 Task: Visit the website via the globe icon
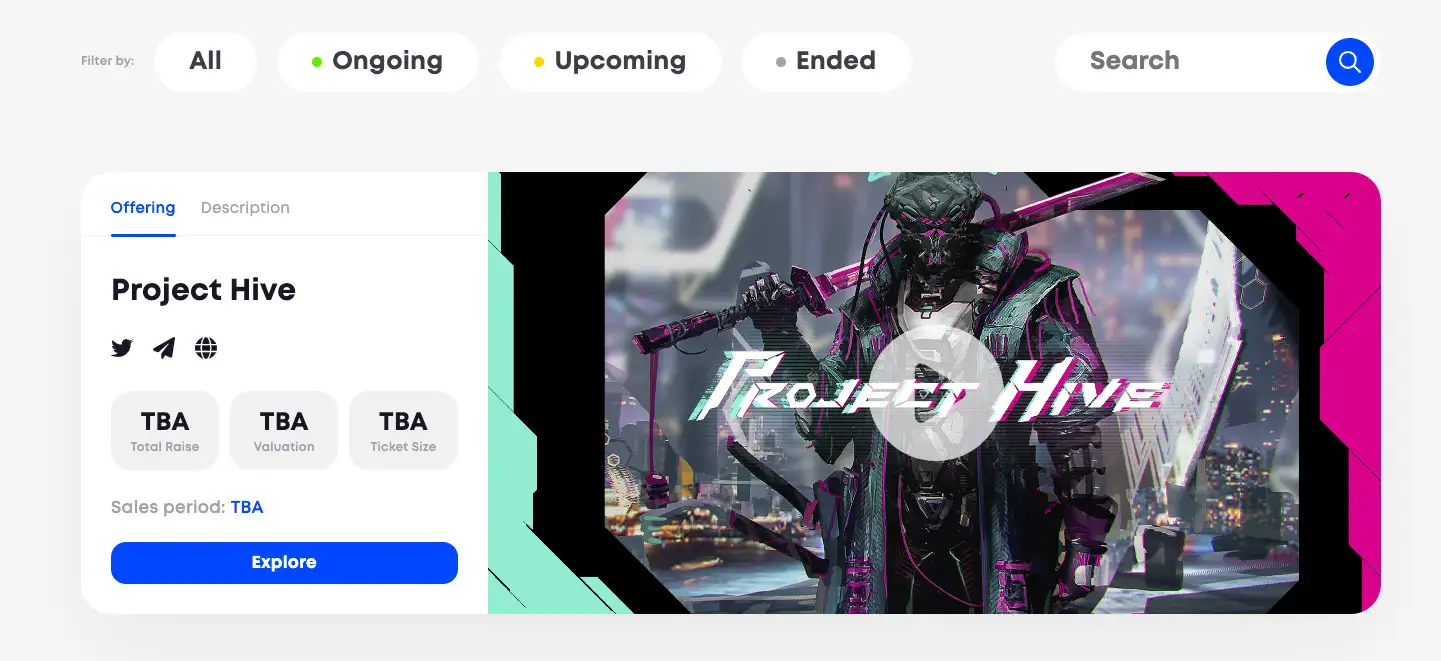tap(206, 348)
